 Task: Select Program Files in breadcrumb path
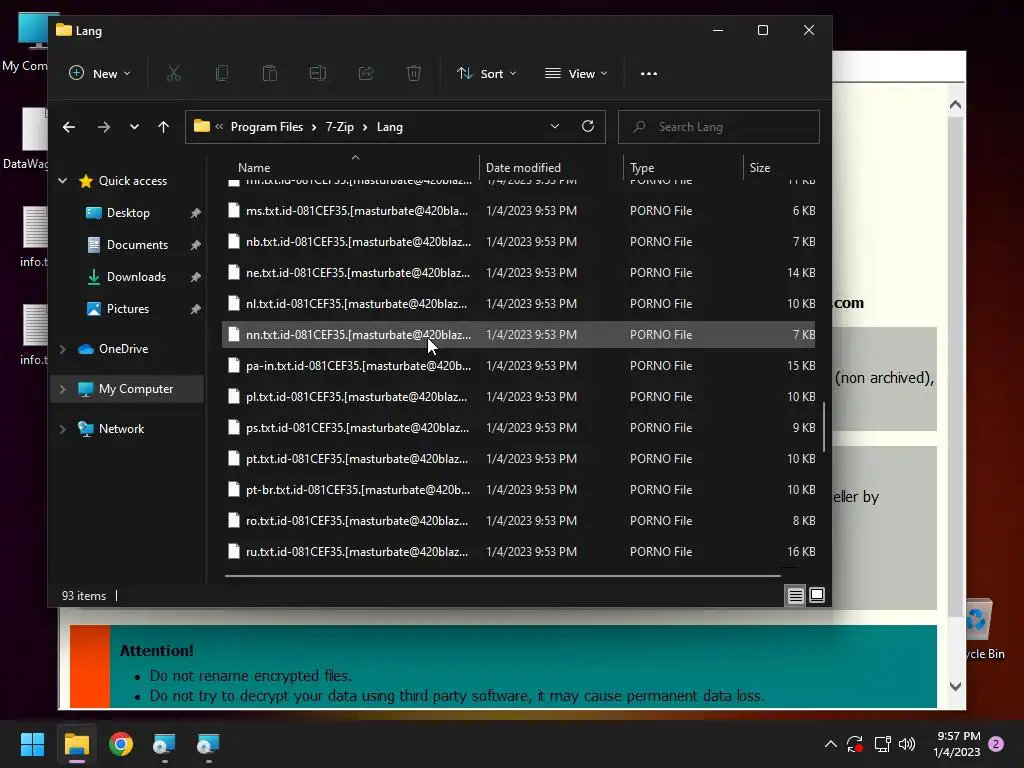point(266,127)
